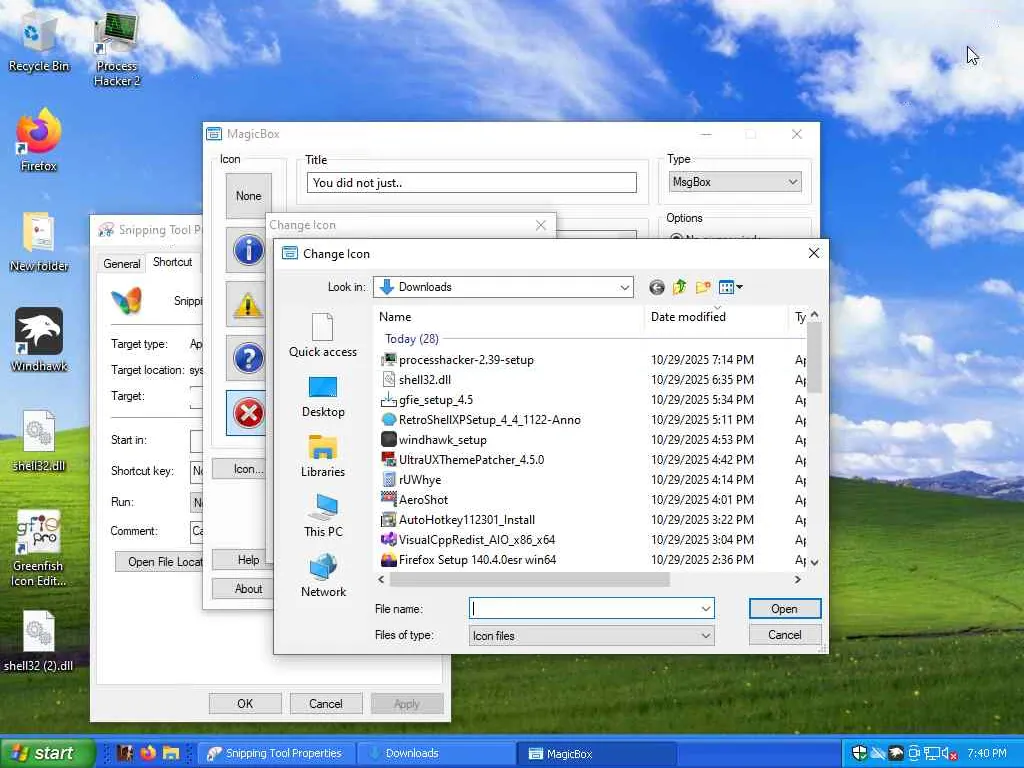This screenshot has width=1024, height=768.
Task: Open the Files of type Icon files dropdown
Action: pos(592,635)
